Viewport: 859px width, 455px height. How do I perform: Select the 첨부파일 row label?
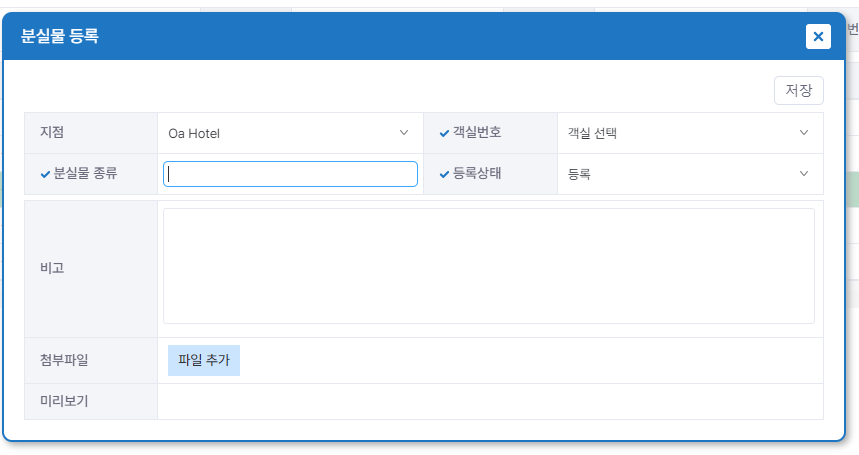64,360
